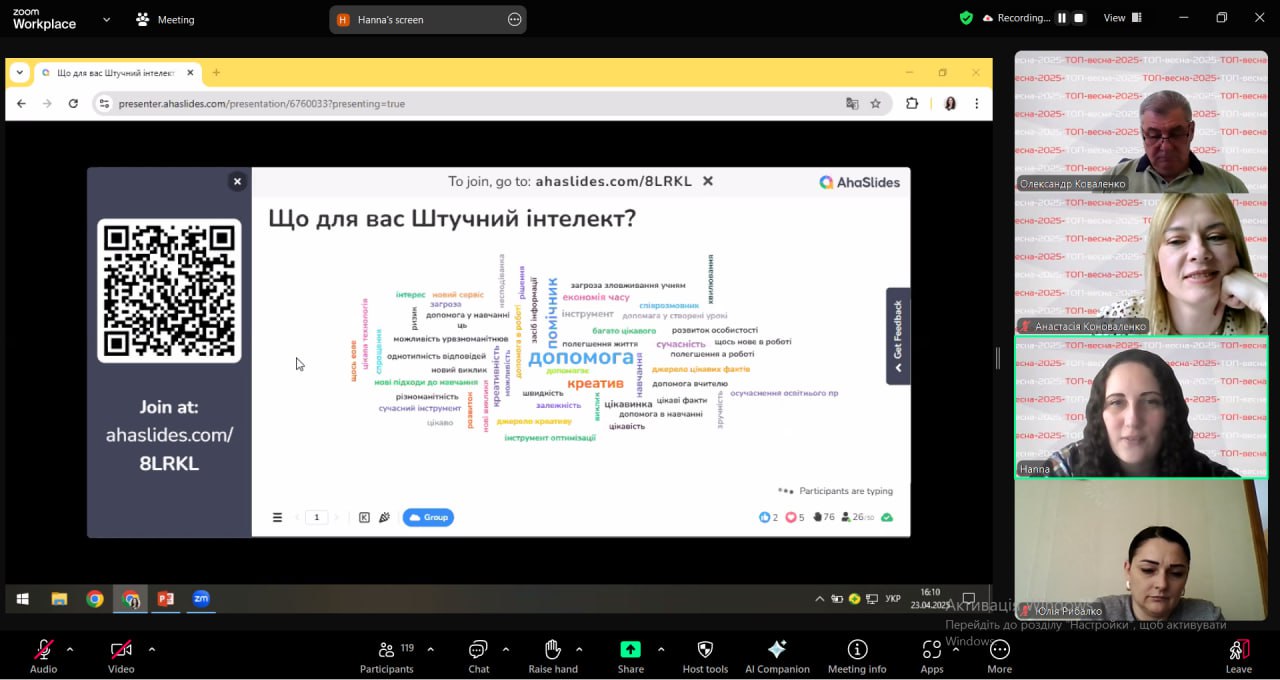Click the slide number field
The image size is (1280, 680).
point(317,517)
